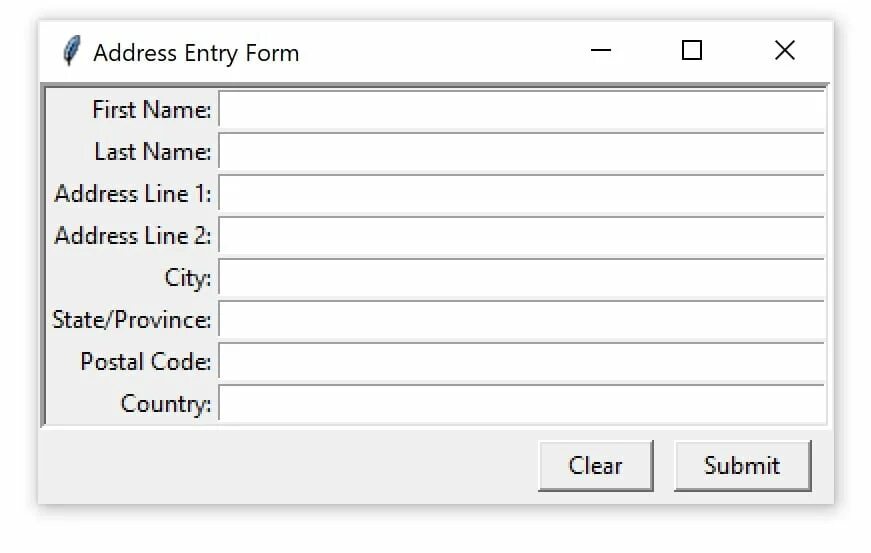Activate the State/Province input box

click(x=521, y=321)
